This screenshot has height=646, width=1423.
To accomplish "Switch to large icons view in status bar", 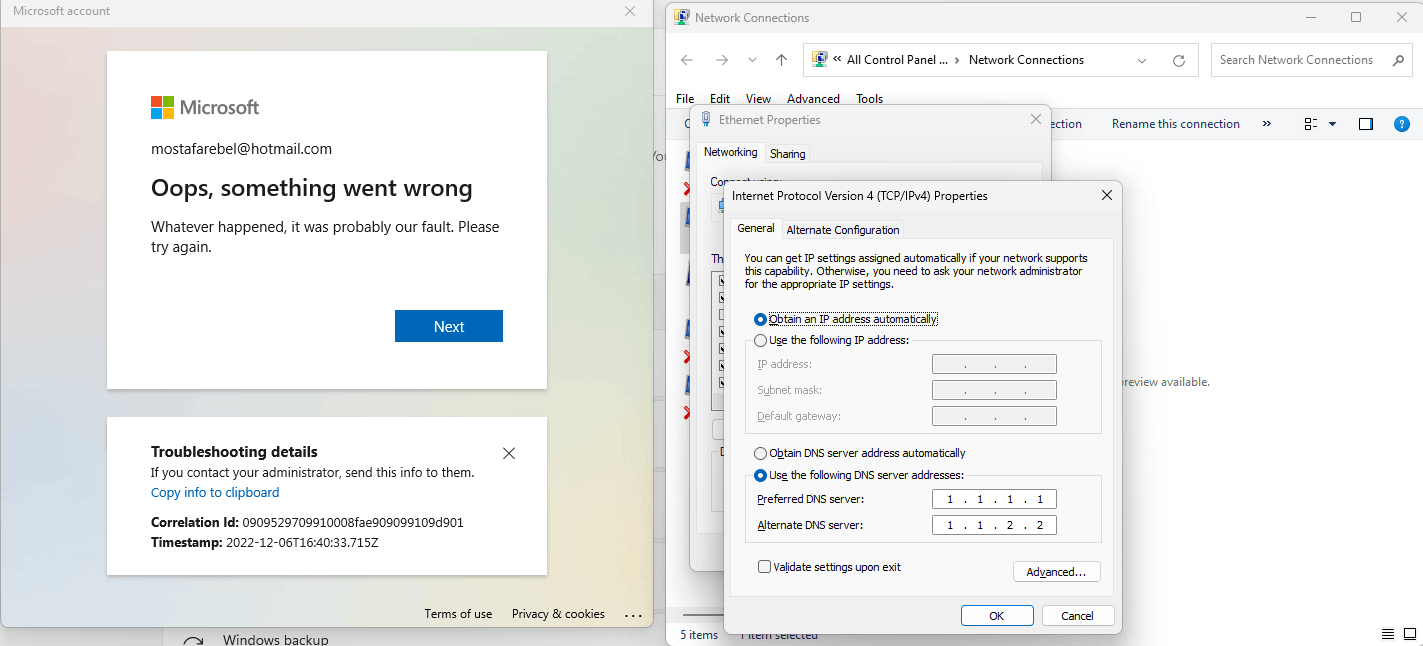I will [1408, 634].
